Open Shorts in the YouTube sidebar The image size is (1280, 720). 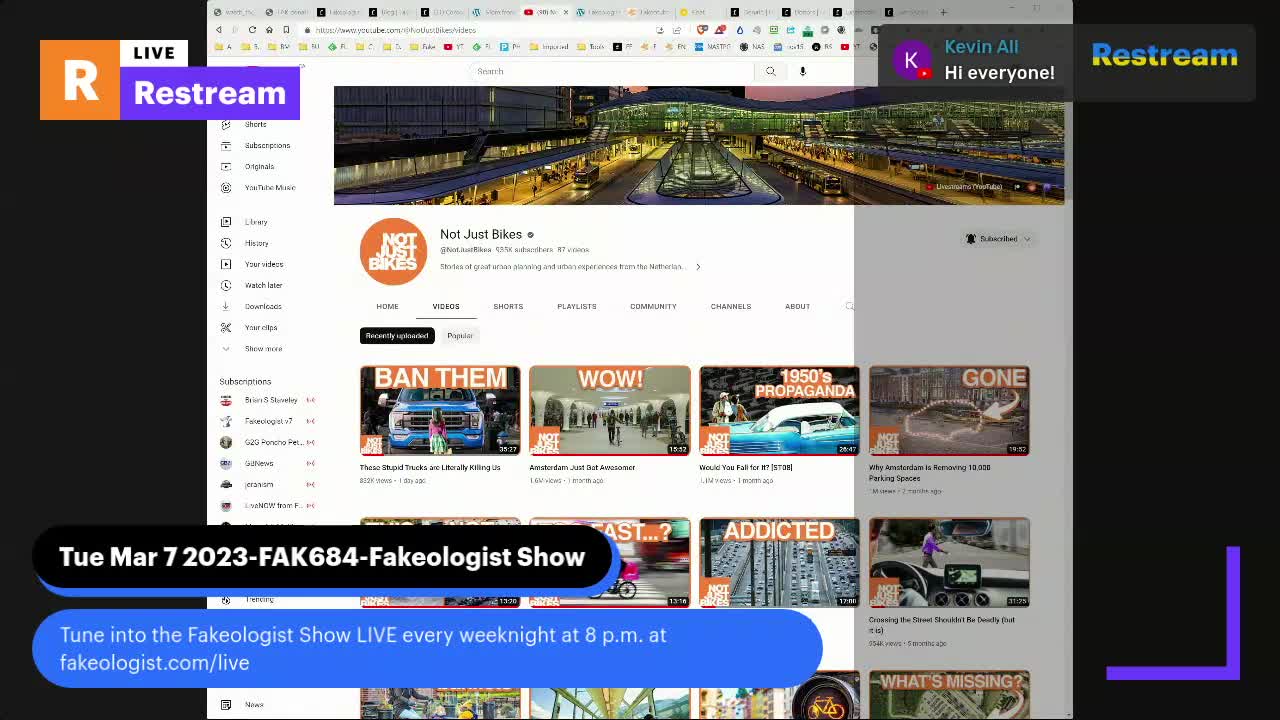coord(256,124)
